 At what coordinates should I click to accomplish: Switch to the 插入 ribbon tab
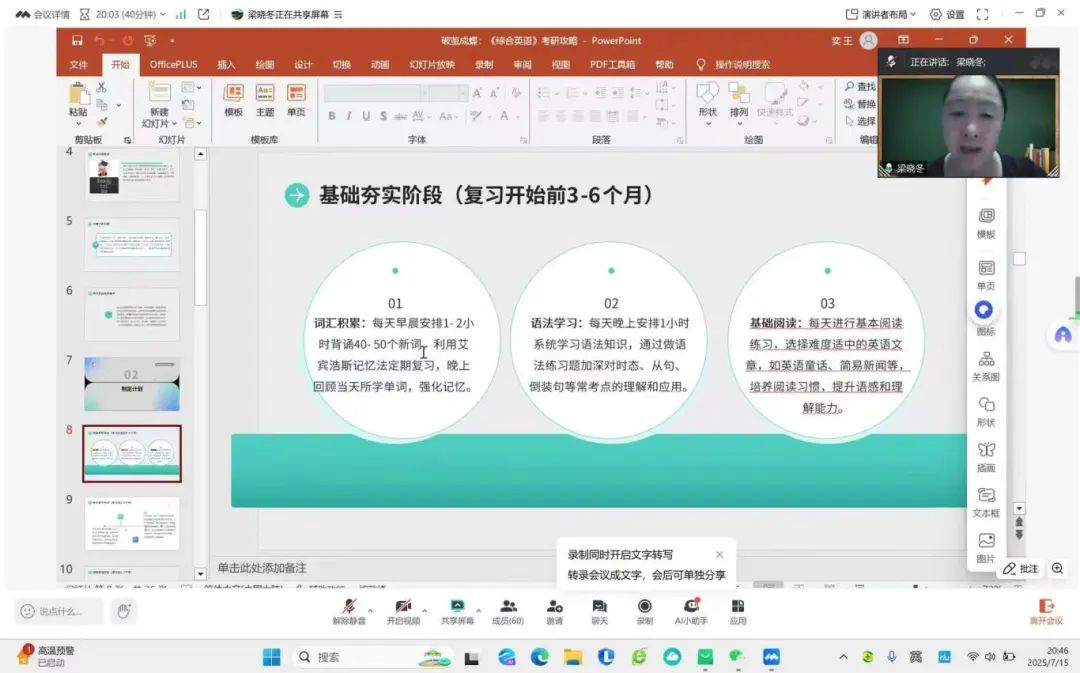point(226,64)
